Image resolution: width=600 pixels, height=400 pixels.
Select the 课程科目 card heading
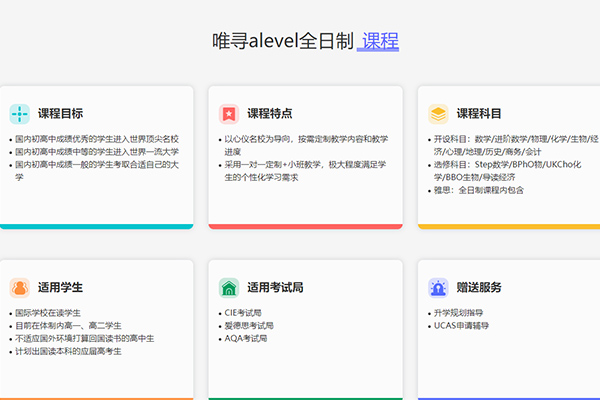pyautogui.click(x=479, y=114)
